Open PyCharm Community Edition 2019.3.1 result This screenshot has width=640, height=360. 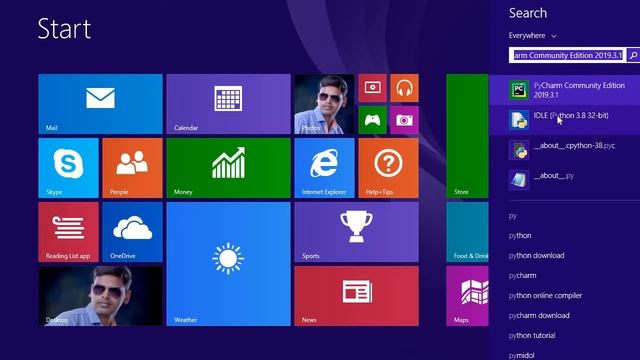(564, 90)
